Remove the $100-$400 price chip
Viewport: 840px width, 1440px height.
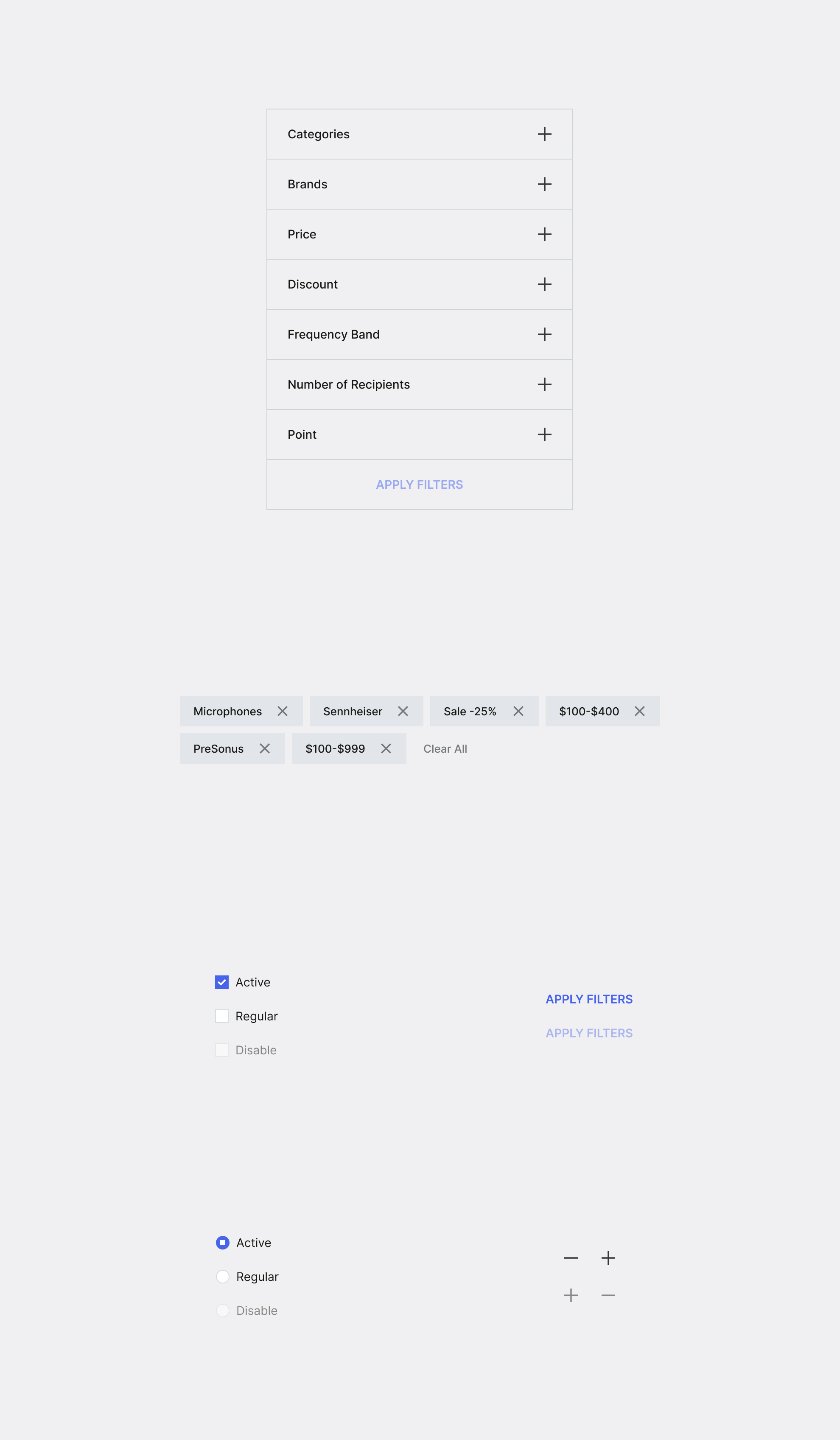[x=639, y=711]
